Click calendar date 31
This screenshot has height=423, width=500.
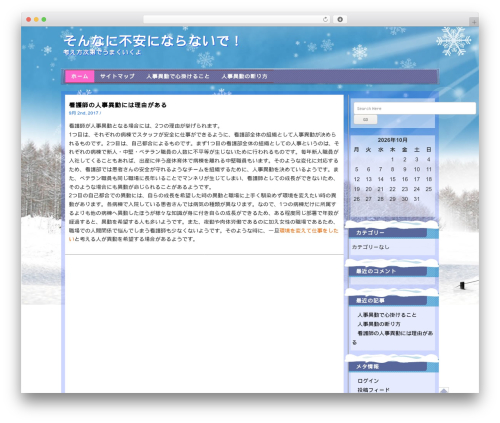pyautogui.click(x=417, y=199)
